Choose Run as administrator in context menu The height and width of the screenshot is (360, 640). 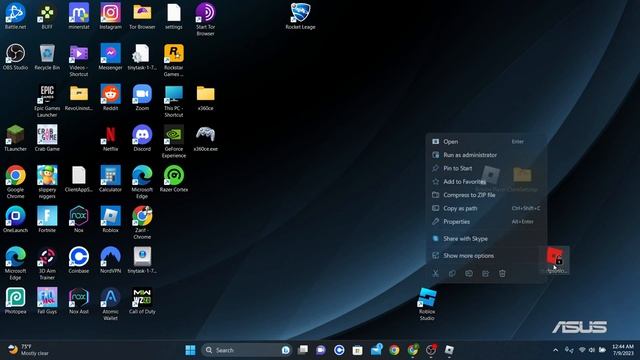pyautogui.click(x=486, y=155)
